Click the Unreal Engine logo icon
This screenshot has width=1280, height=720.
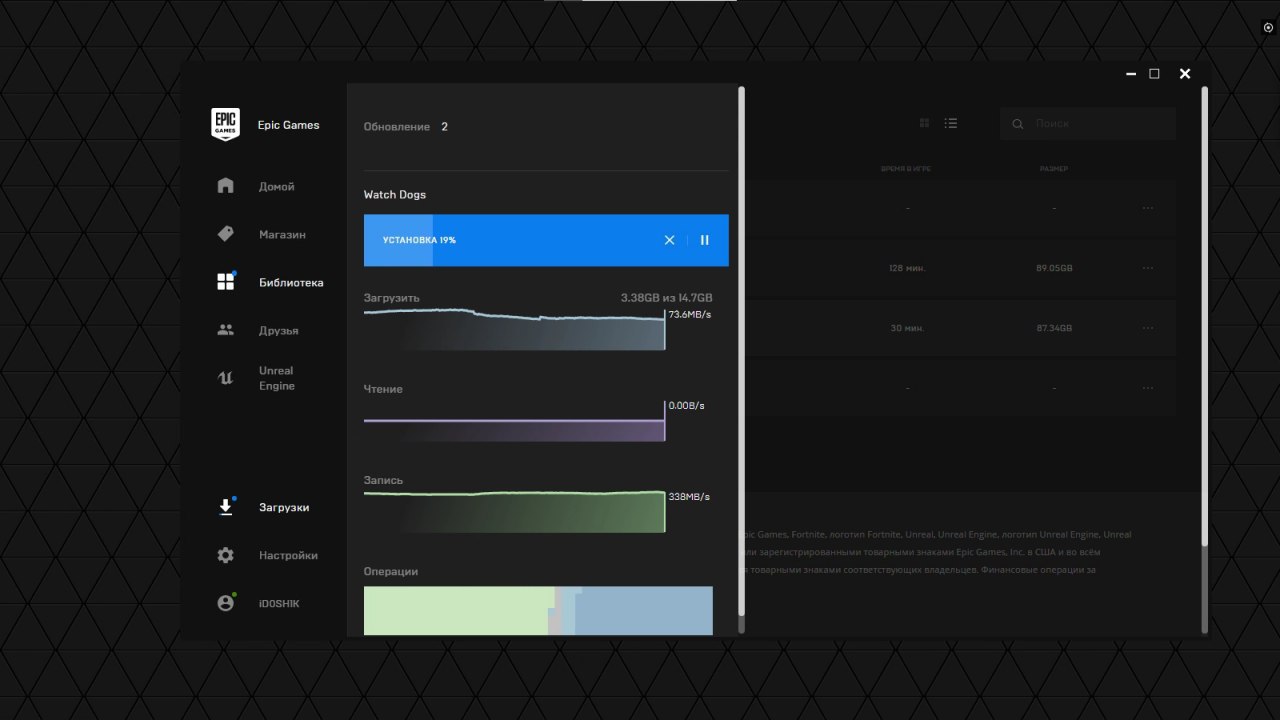225,378
